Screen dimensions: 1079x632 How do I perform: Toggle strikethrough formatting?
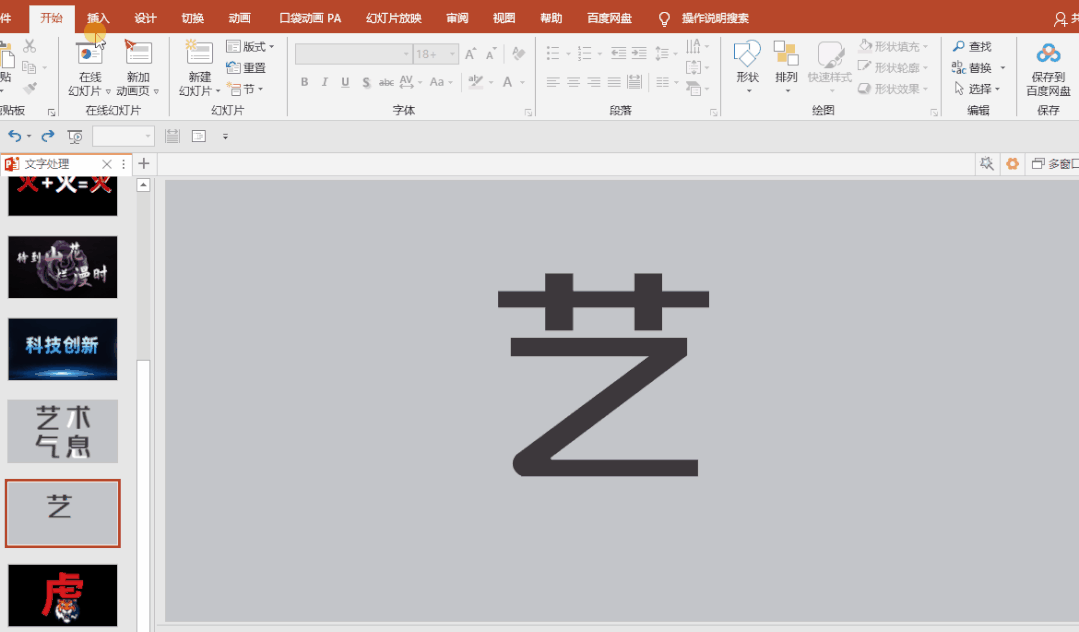(386, 82)
